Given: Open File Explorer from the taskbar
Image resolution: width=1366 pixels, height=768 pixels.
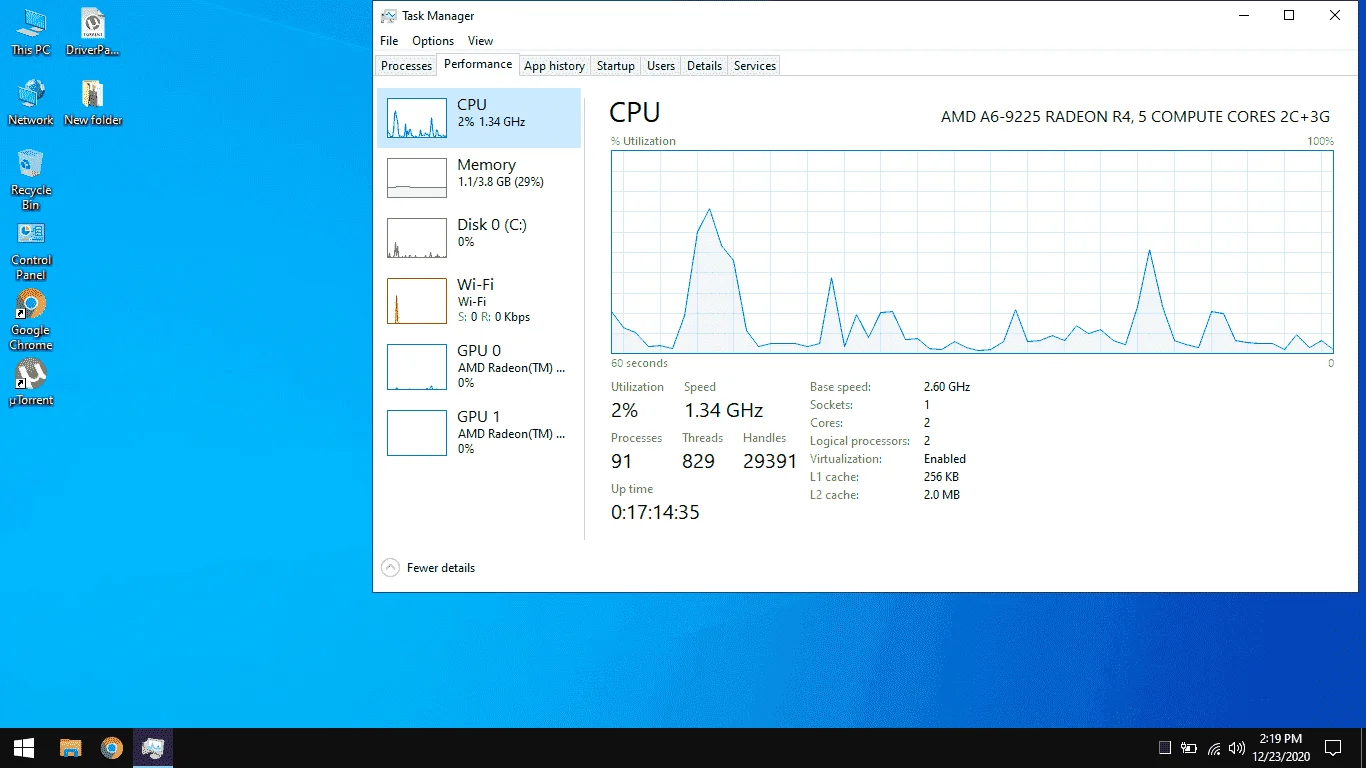Looking at the screenshot, I should pyautogui.click(x=70, y=748).
